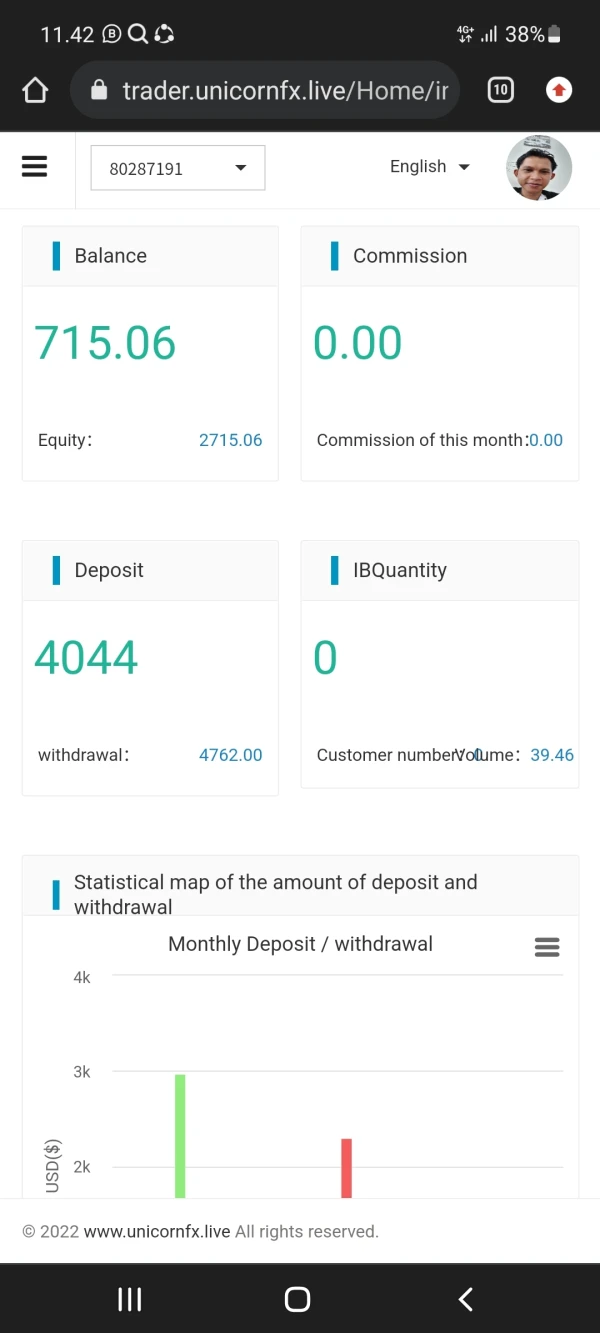Select the green deposit bar in chart
The image size is (600, 1333).
pos(180,1135)
